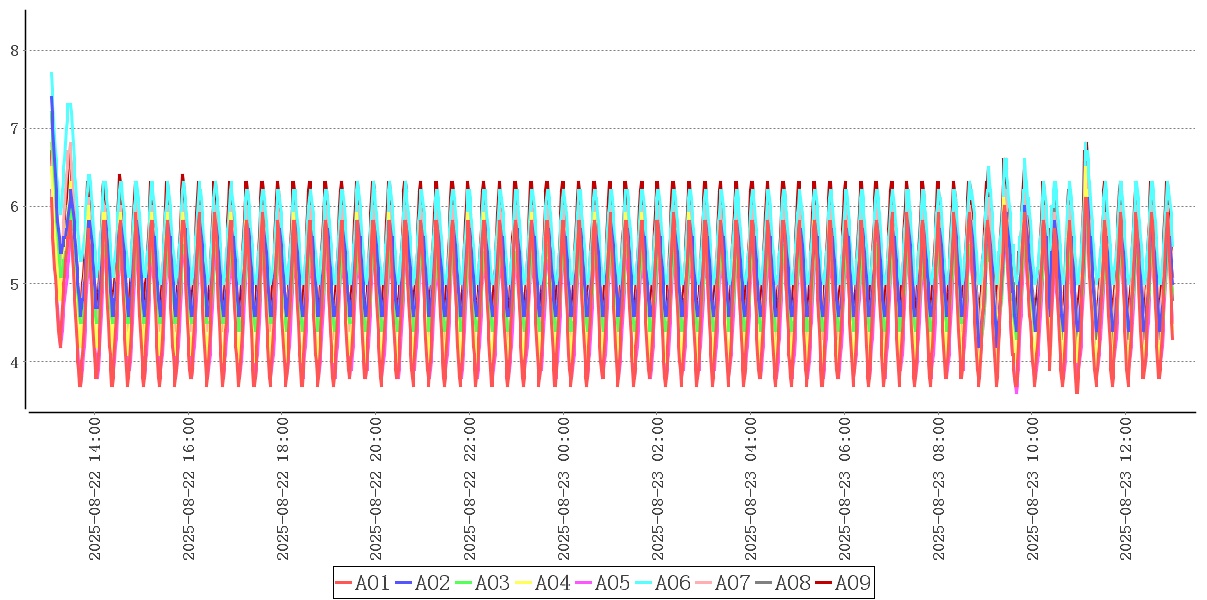
Task: Toggle the A08 legend entry
Action: click(792, 583)
